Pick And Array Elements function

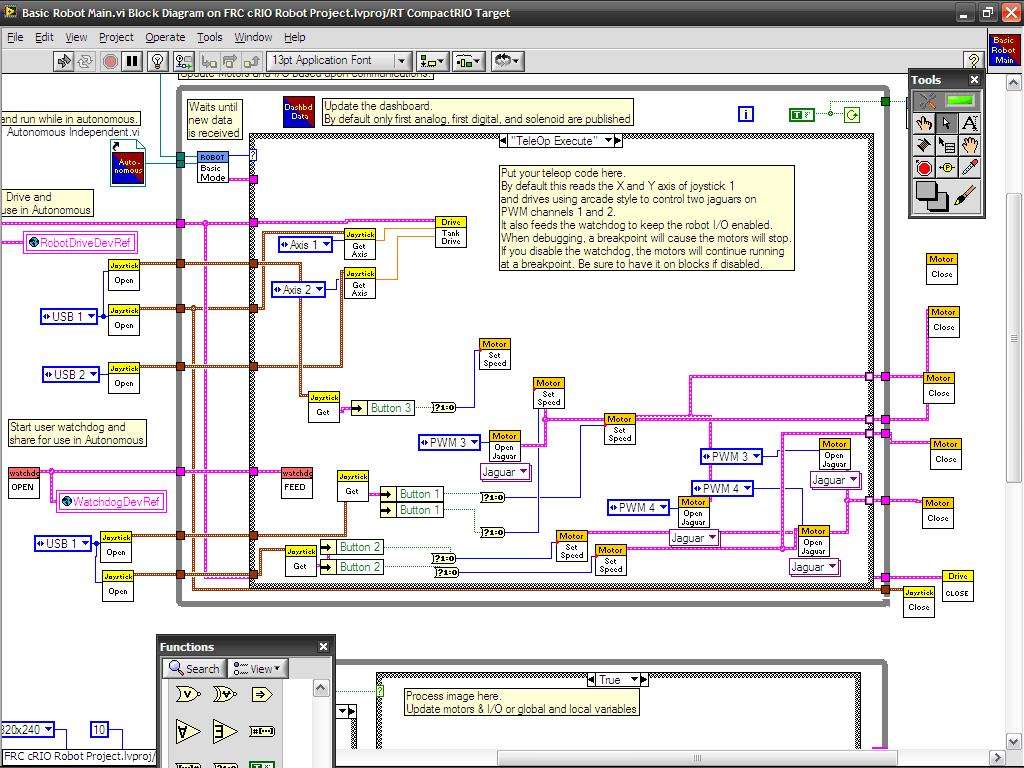click(x=187, y=731)
